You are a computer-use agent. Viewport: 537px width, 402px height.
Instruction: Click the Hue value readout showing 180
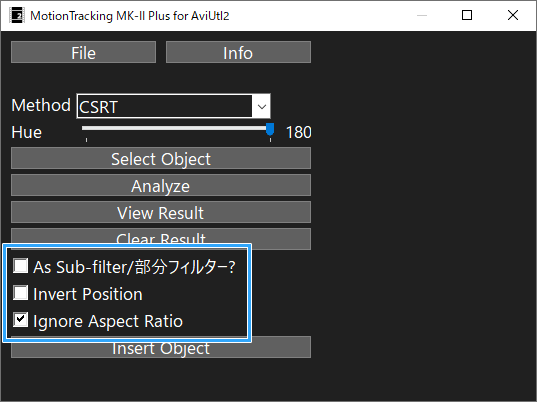(299, 132)
